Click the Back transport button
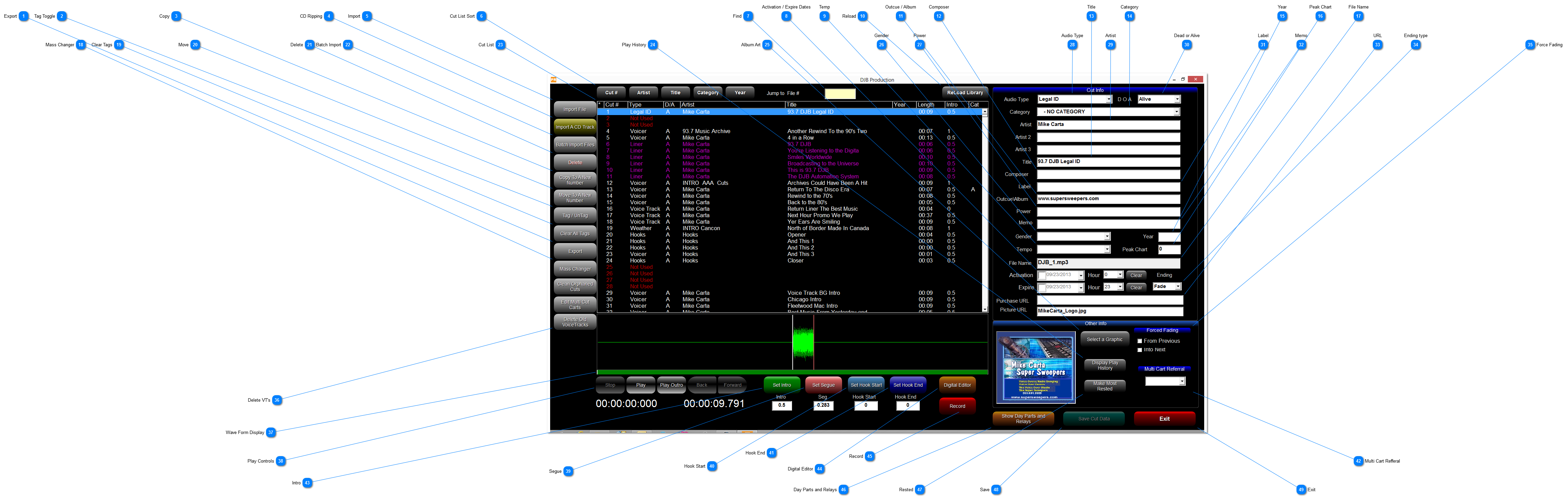The width and height of the screenshot is (1568, 498). click(x=702, y=385)
